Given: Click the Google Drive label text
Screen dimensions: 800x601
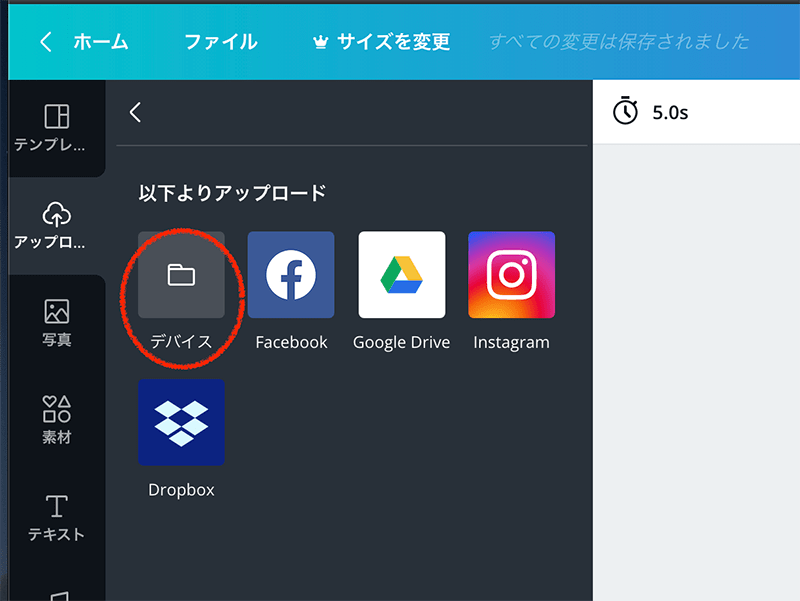Looking at the screenshot, I should (x=402, y=342).
